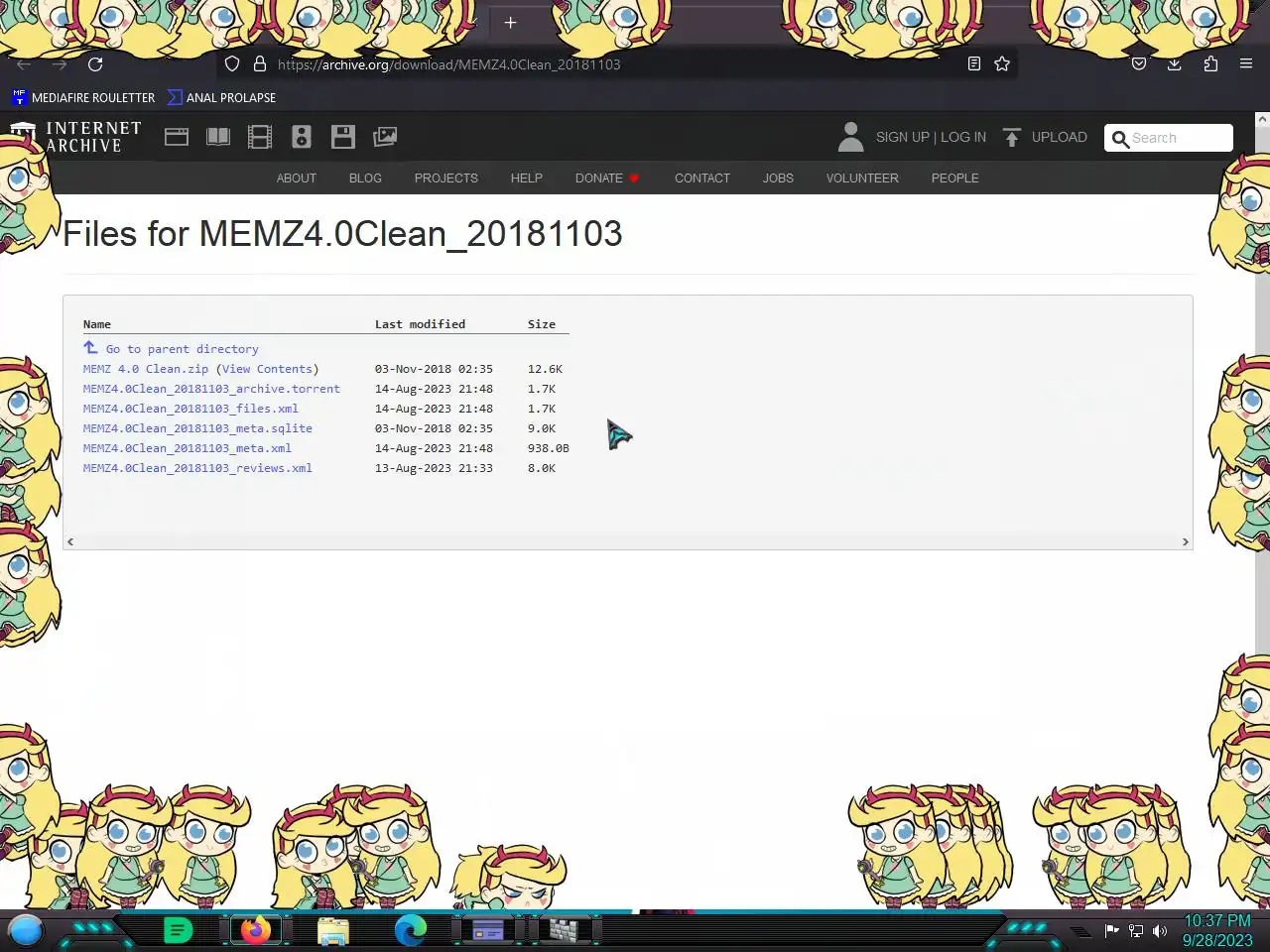Click the UPLOAD text link
Image resolution: width=1270 pixels, height=952 pixels.
click(1060, 137)
